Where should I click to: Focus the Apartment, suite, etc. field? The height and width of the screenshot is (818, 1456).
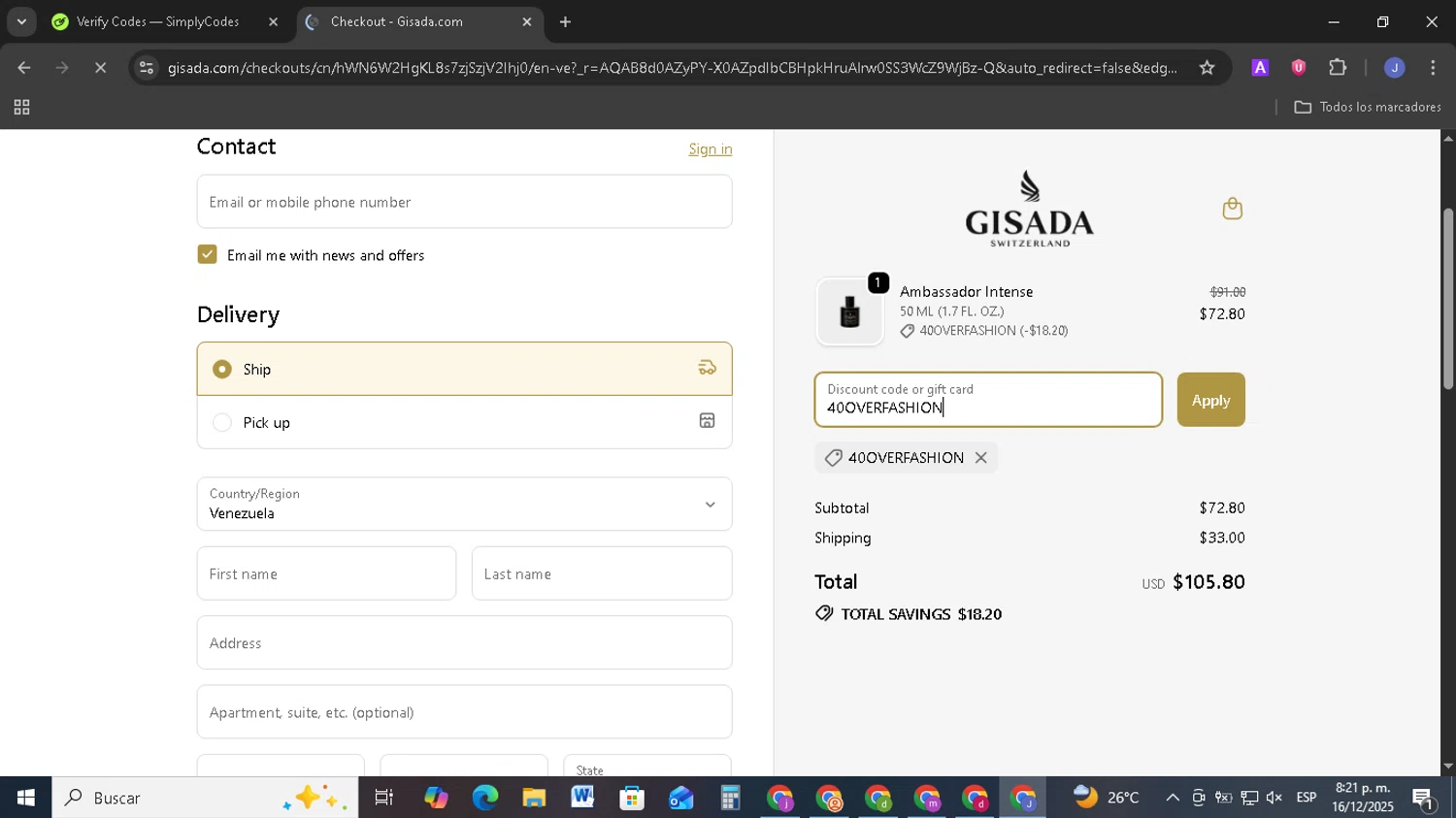tap(464, 711)
